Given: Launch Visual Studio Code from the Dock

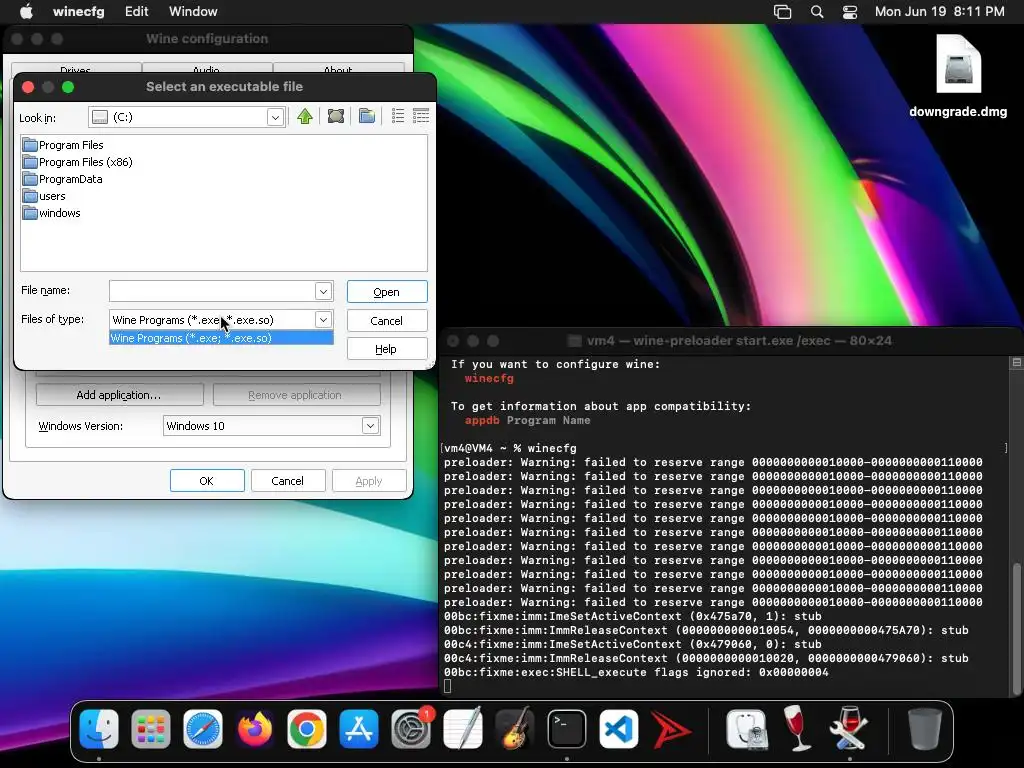Looking at the screenshot, I should (x=618, y=729).
